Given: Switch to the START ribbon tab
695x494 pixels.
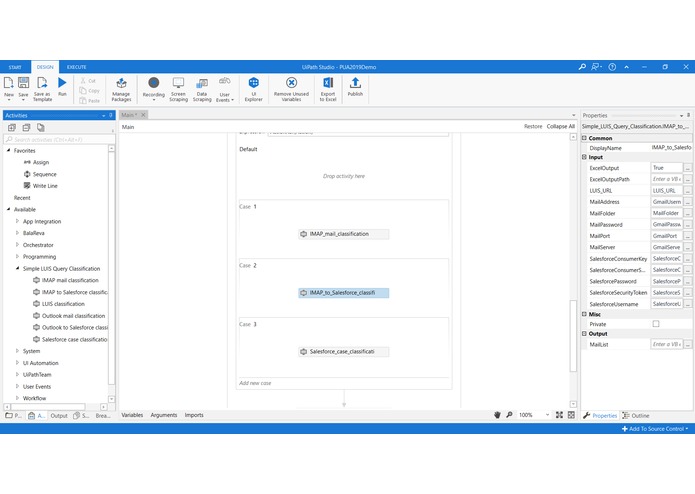Looking at the screenshot, I should [x=15, y=67].
